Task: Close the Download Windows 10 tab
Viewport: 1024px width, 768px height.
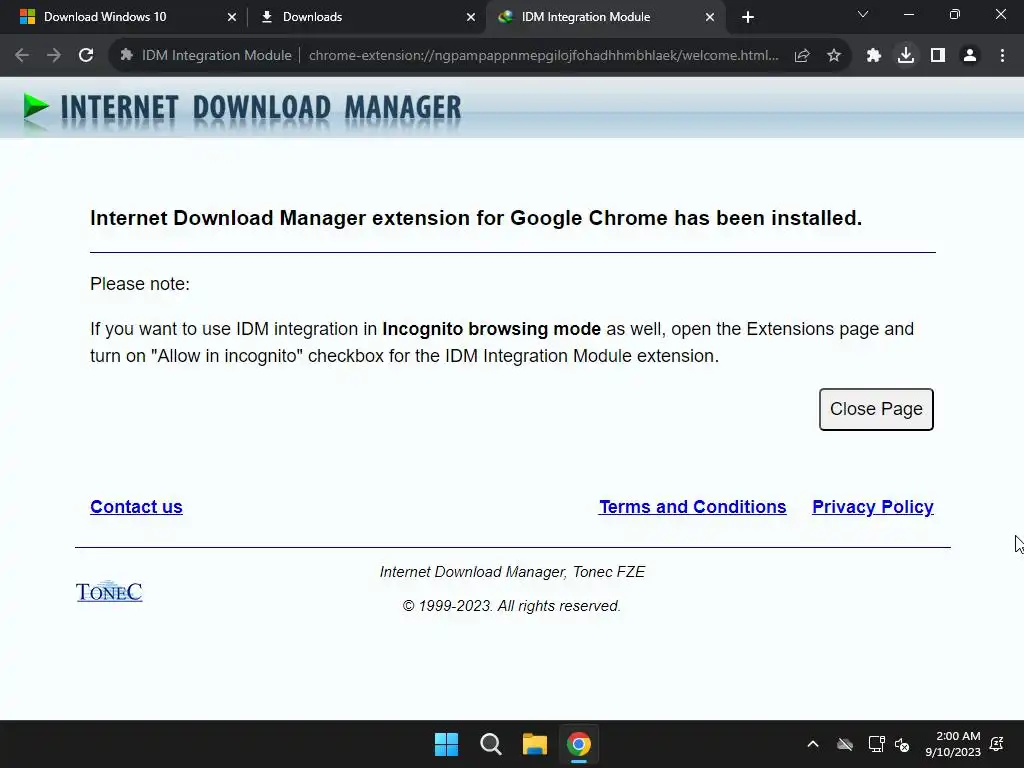Action: tap(232, 18)
